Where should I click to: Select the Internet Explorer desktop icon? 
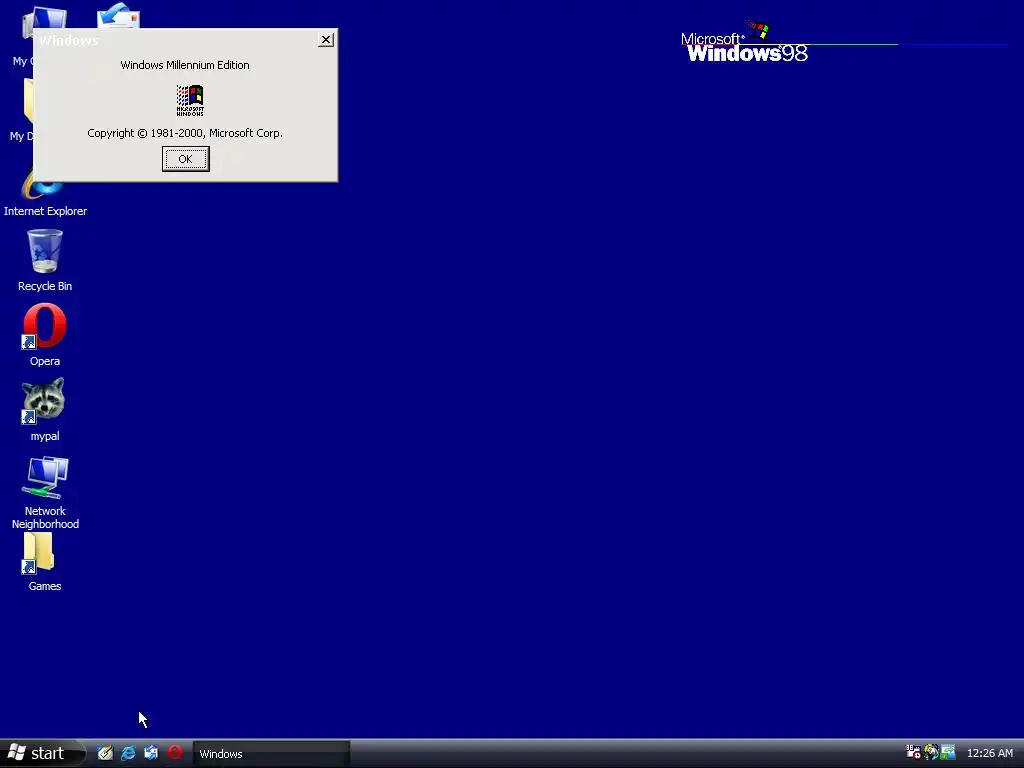45,193
